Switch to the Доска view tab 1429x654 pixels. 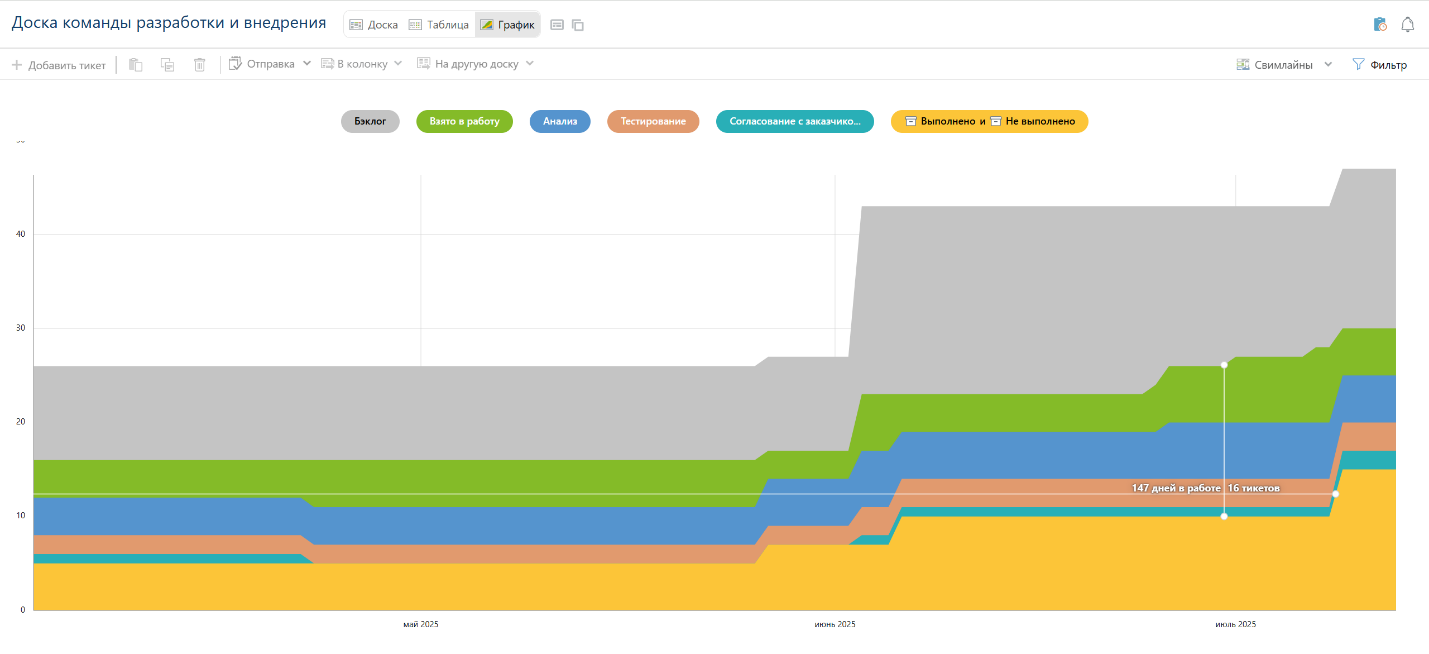point(374,25)
